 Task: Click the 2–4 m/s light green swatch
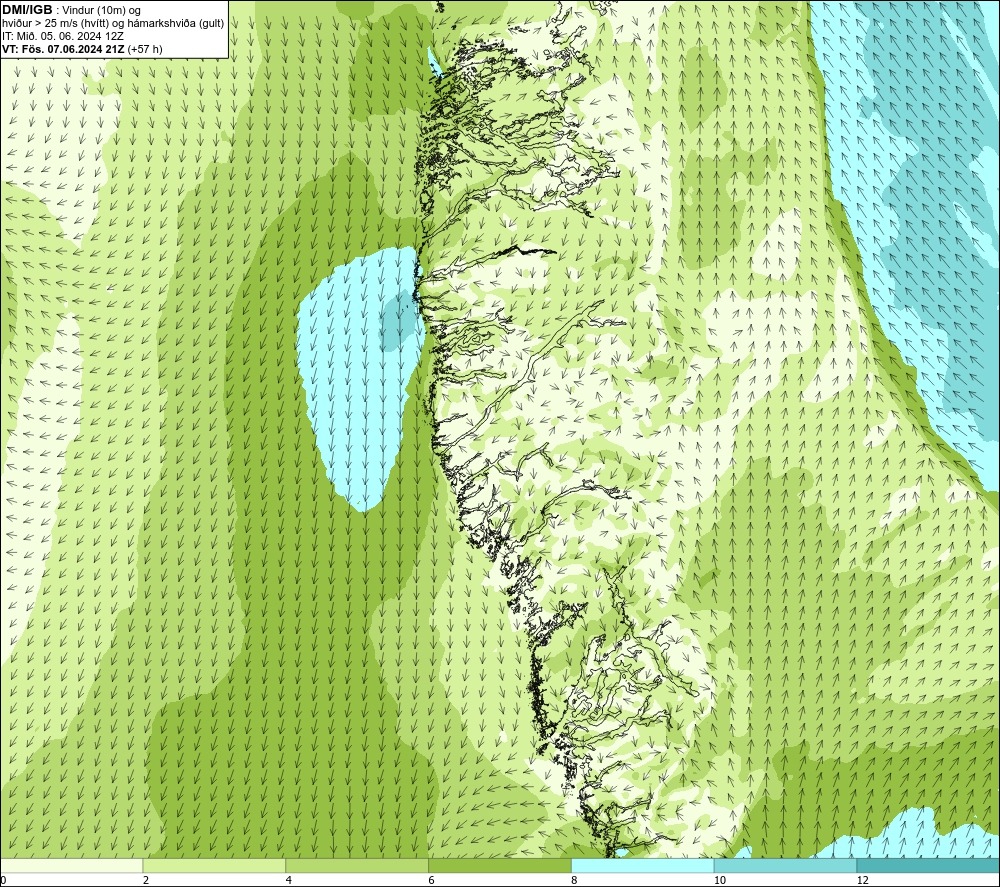(214, 866)
